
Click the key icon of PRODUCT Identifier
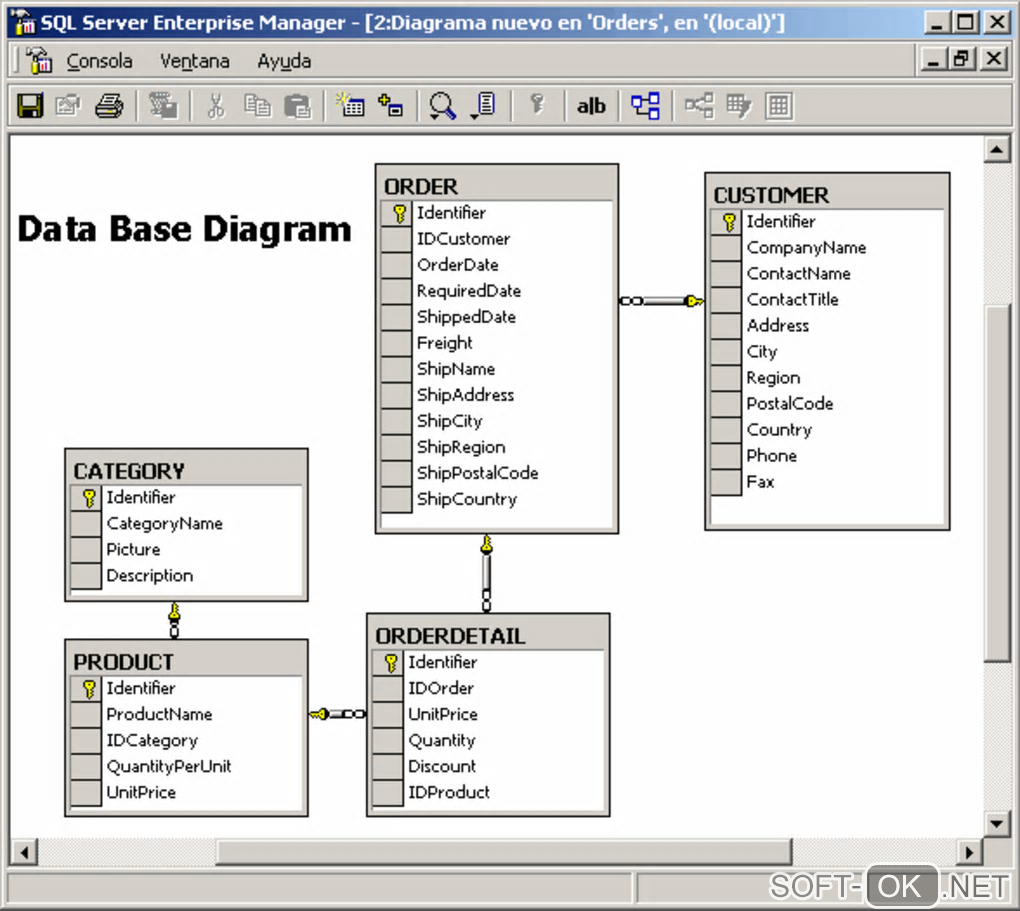(89, 689)
